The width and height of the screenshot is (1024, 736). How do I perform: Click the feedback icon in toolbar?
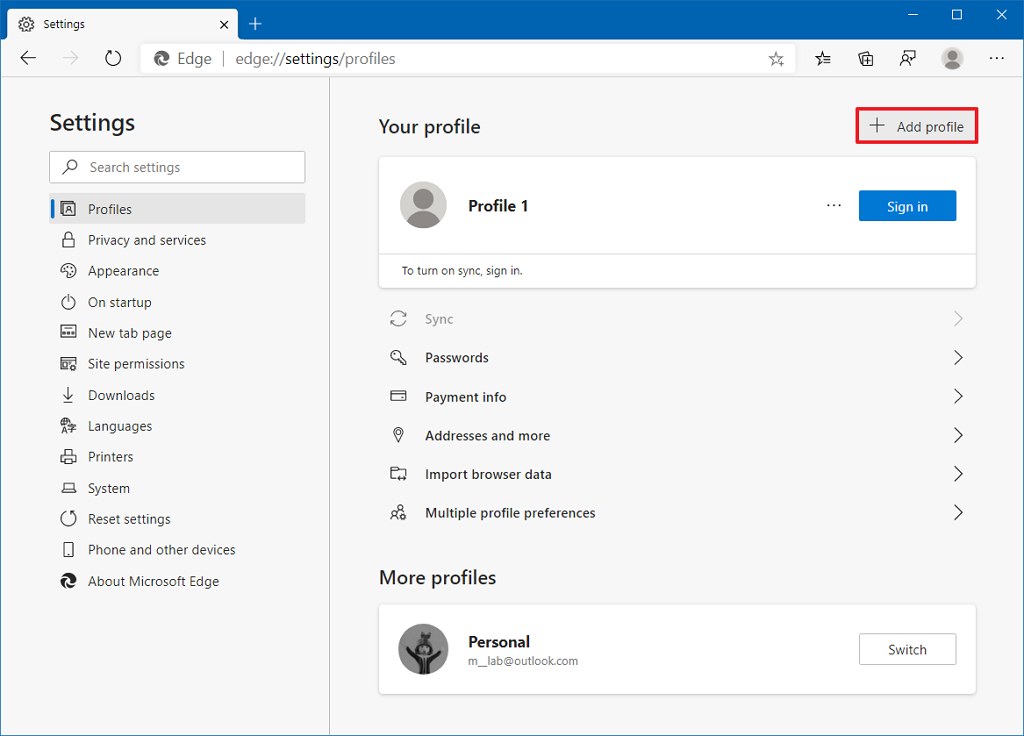tap(908, 59)
